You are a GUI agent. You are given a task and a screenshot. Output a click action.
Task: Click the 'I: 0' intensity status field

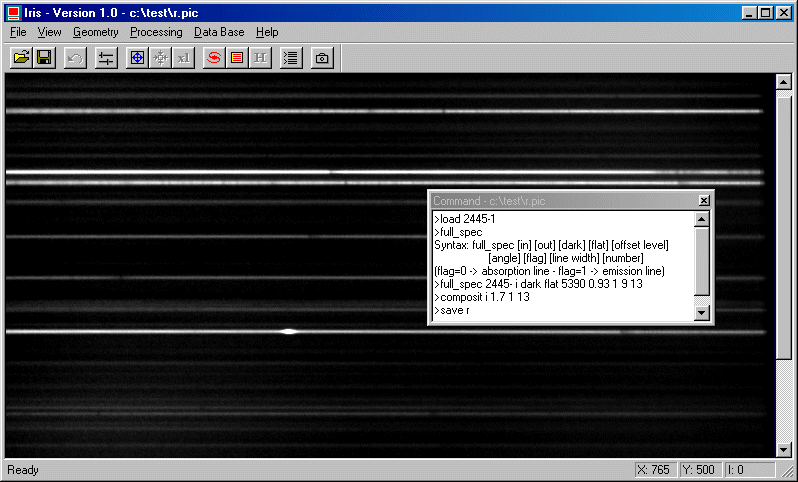(750, 469)
